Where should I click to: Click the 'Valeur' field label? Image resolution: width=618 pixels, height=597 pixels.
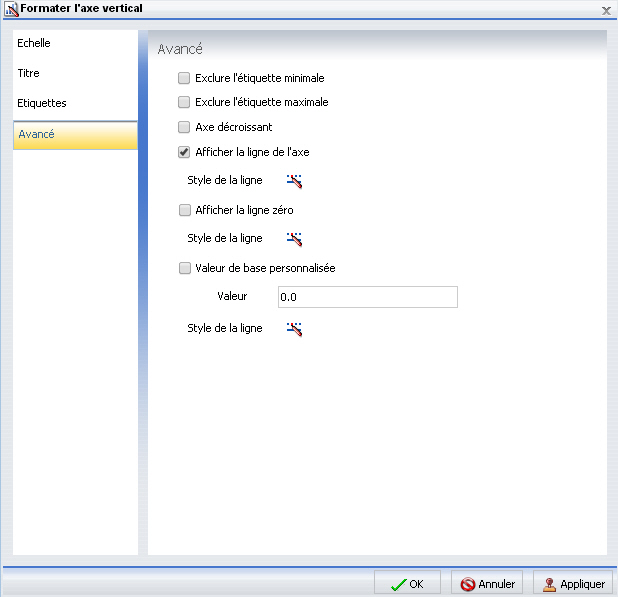pyautogui.click(x=232, y=296)
